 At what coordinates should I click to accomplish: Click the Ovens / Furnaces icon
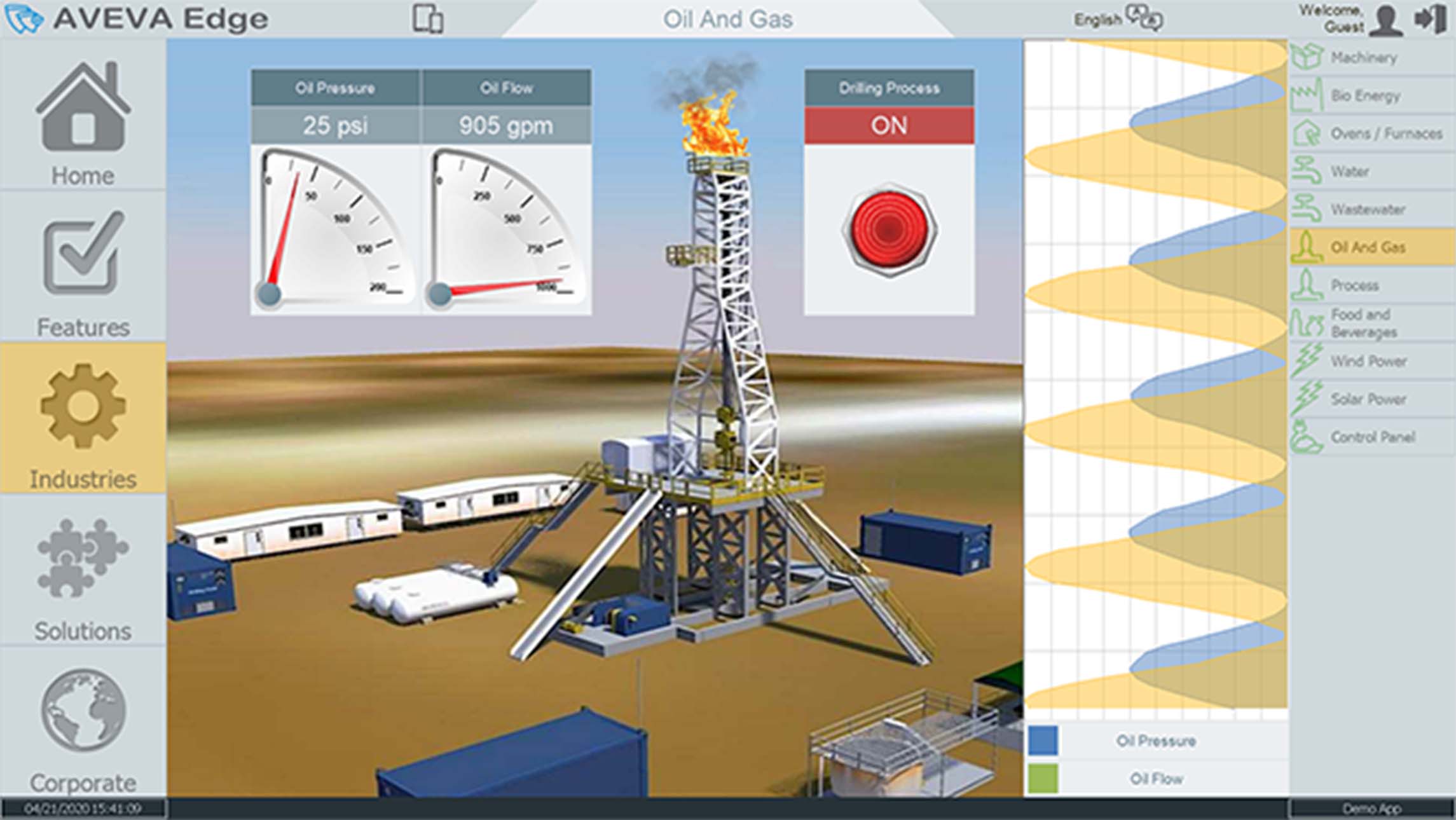(1307, 133)
